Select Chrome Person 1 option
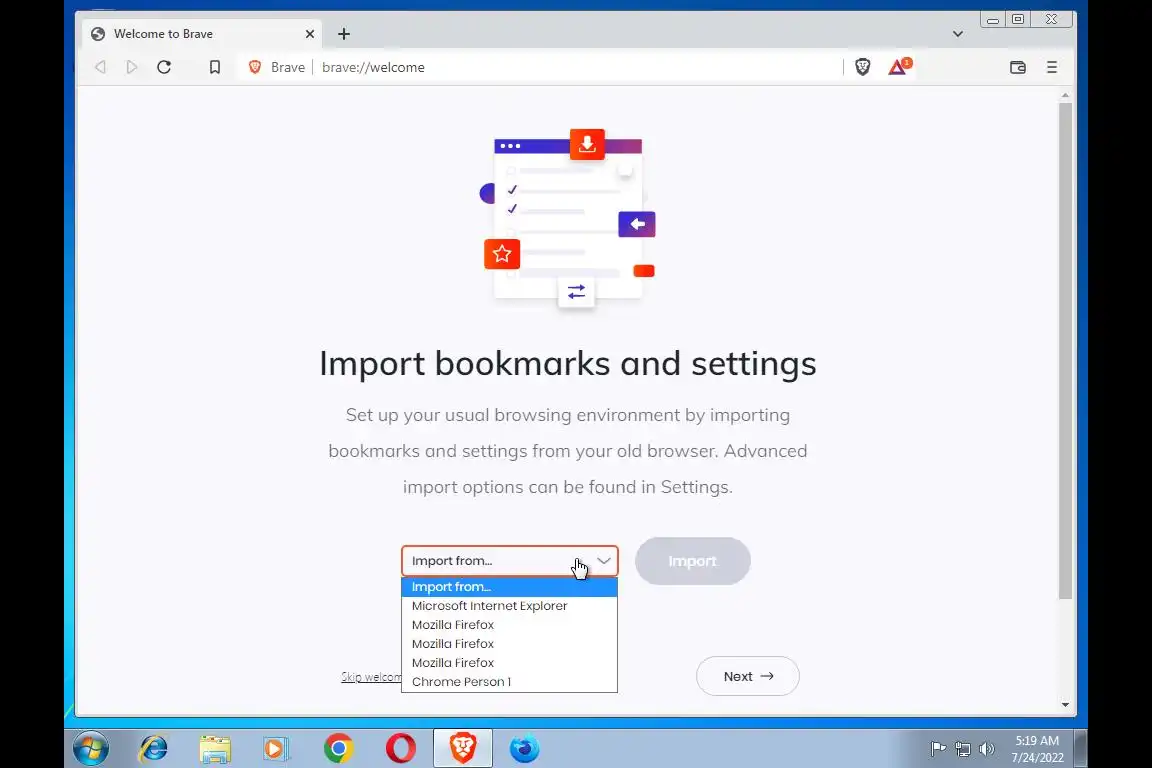Viewport: 1152px width, 768px height. pos(509,681)
